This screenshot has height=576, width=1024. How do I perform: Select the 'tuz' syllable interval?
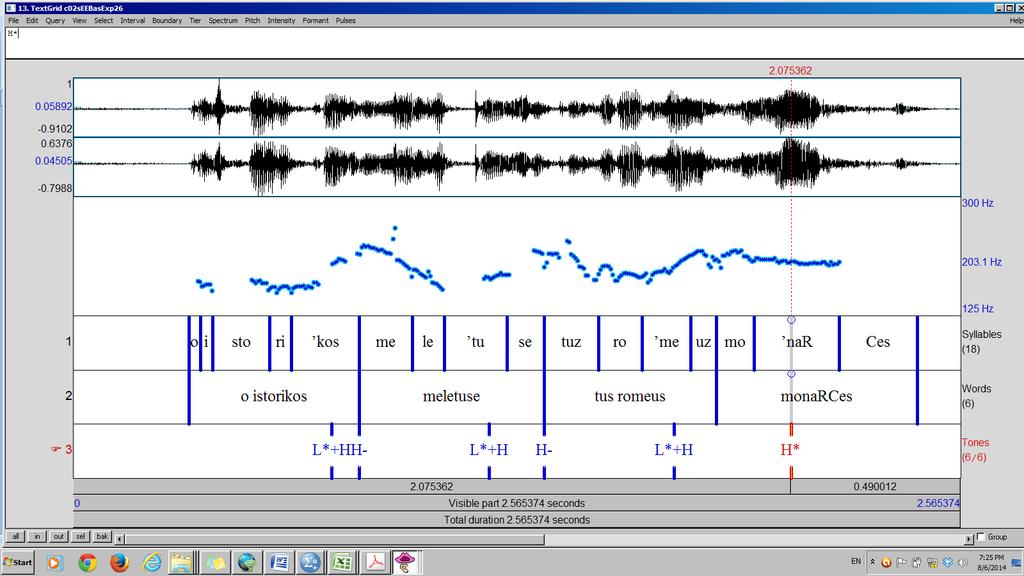click(571, 342)
